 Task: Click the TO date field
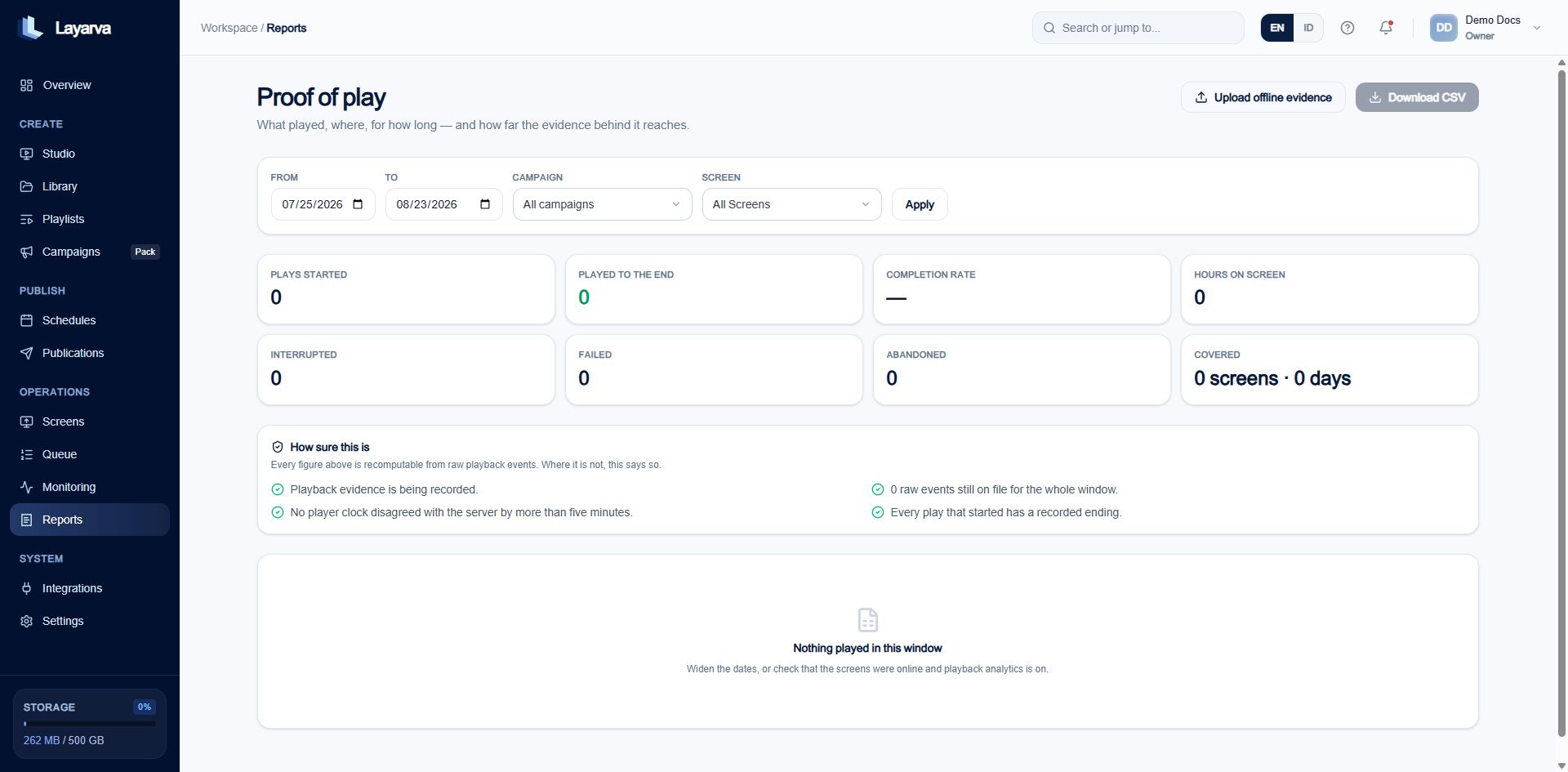tap(443, 204)
